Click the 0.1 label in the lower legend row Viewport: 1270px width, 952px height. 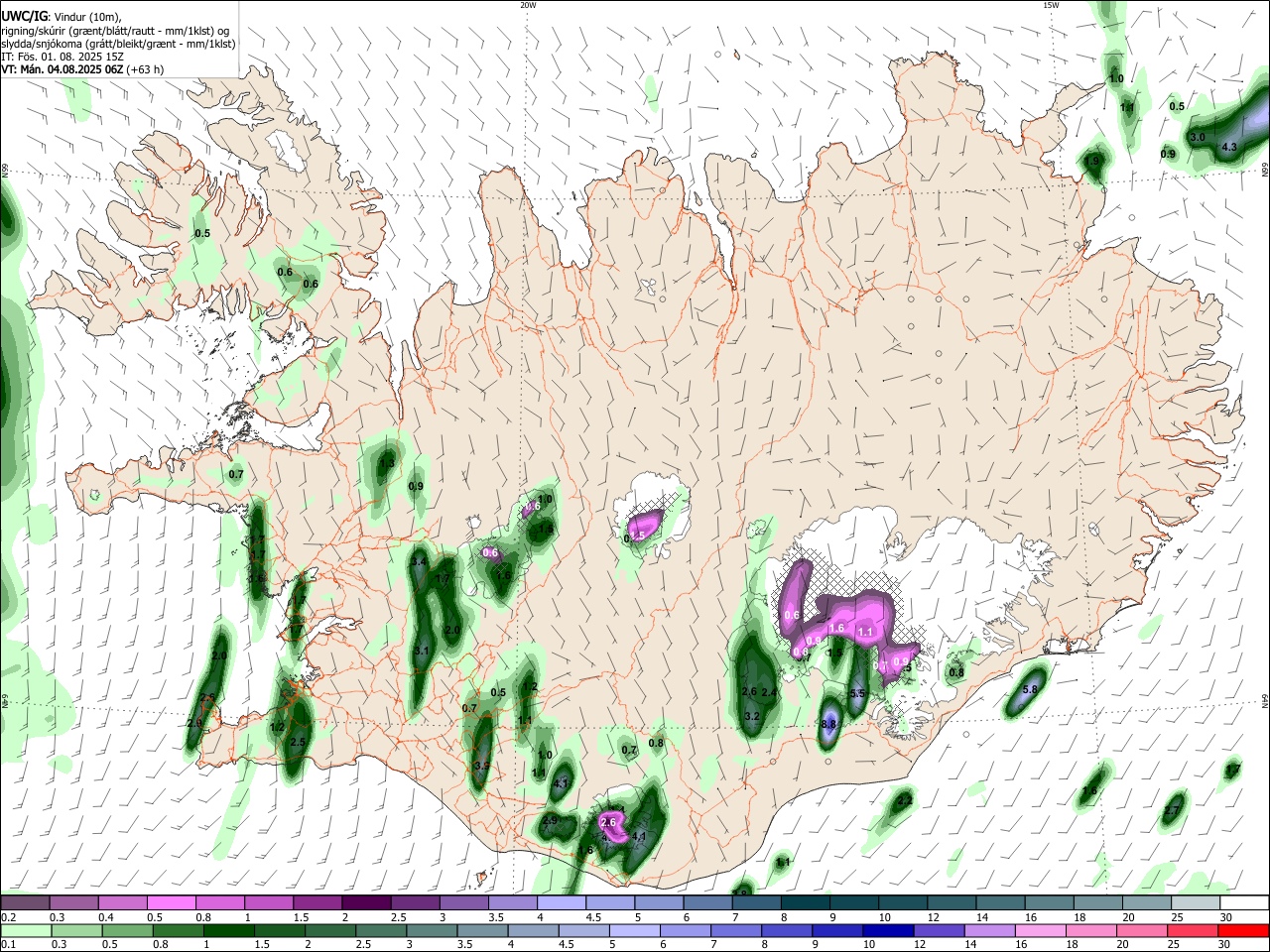click(x=8, y=945)
